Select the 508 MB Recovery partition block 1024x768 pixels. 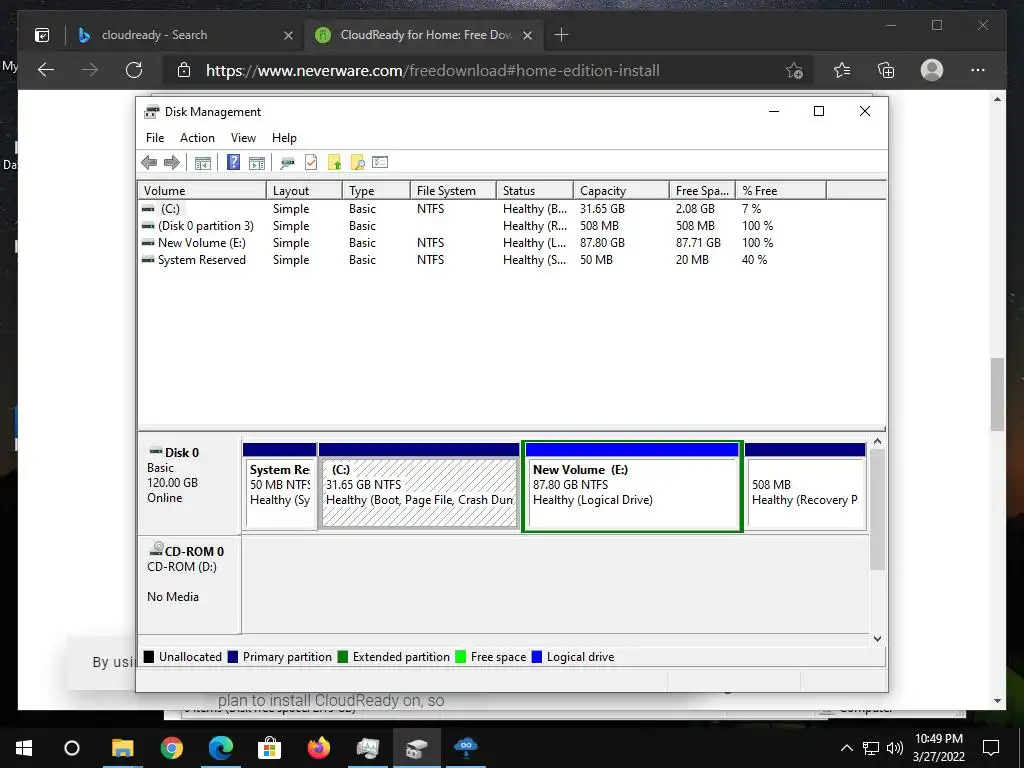tap(805, 485)
